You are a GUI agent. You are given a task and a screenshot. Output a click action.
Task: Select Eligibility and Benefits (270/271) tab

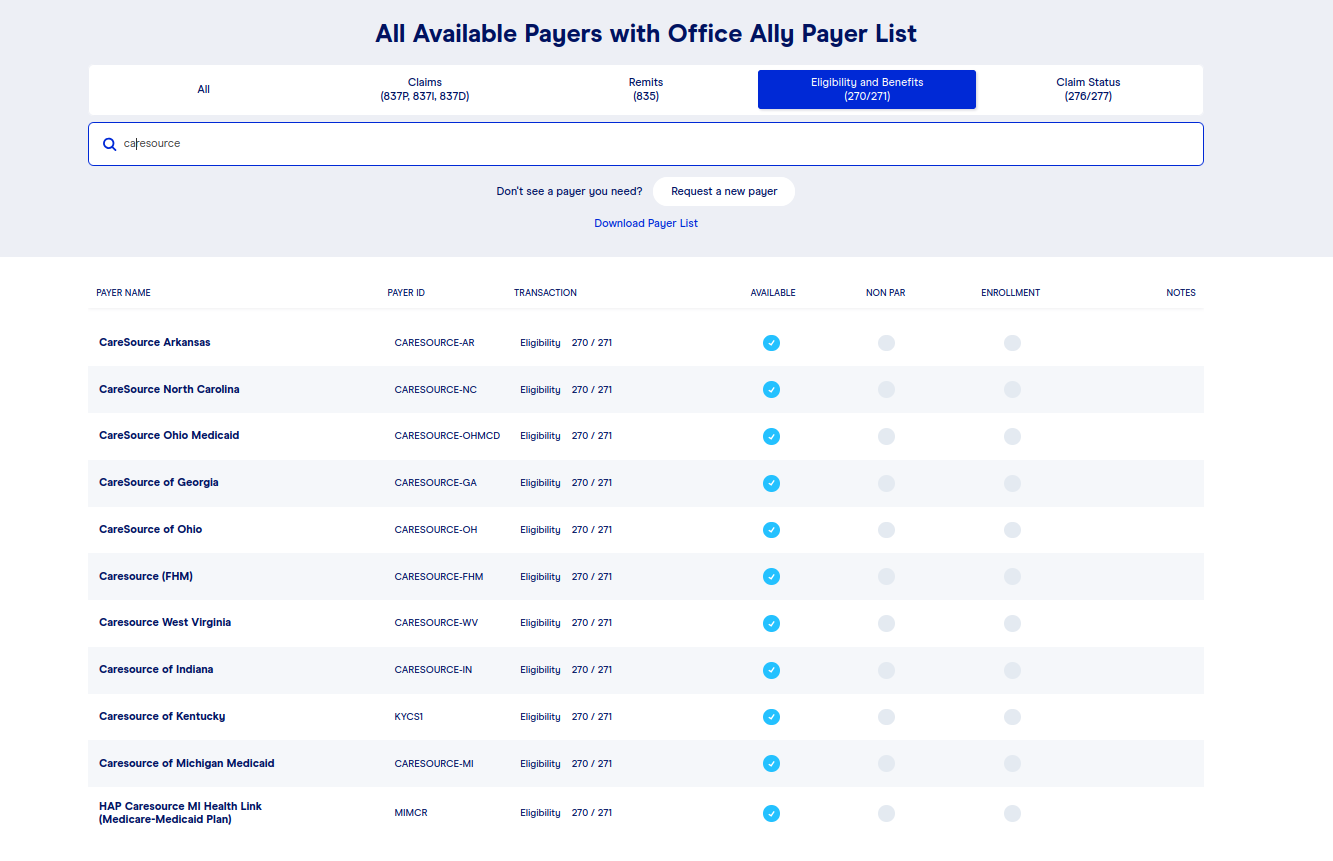click(x=867, y=90)
